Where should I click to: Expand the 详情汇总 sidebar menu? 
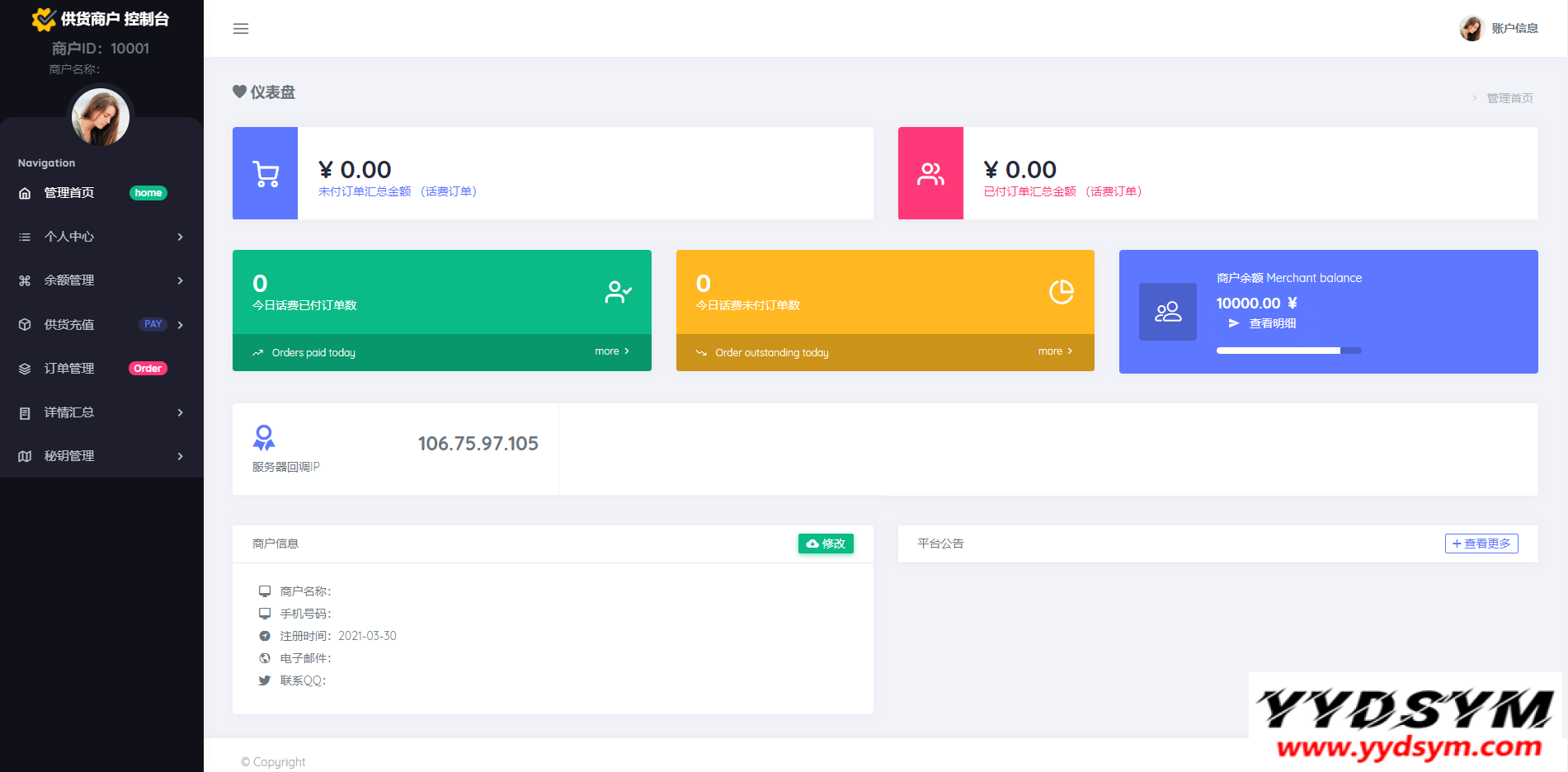[x=101, y=412]
